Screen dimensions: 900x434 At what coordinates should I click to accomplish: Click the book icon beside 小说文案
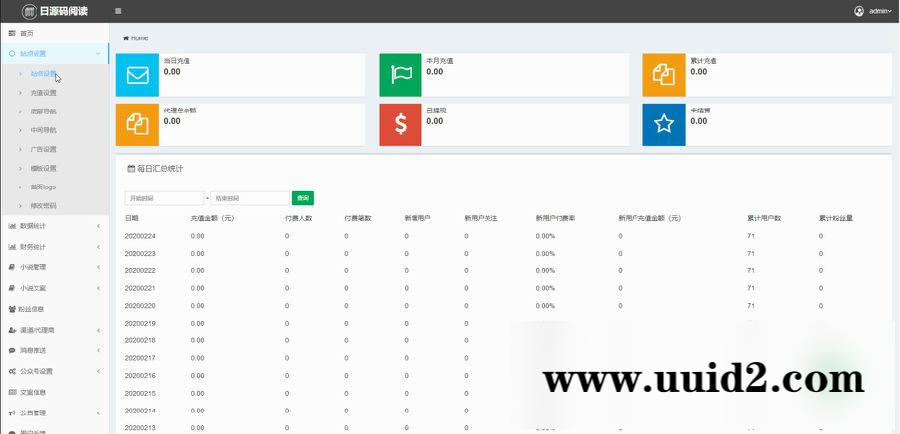[12, 288]
